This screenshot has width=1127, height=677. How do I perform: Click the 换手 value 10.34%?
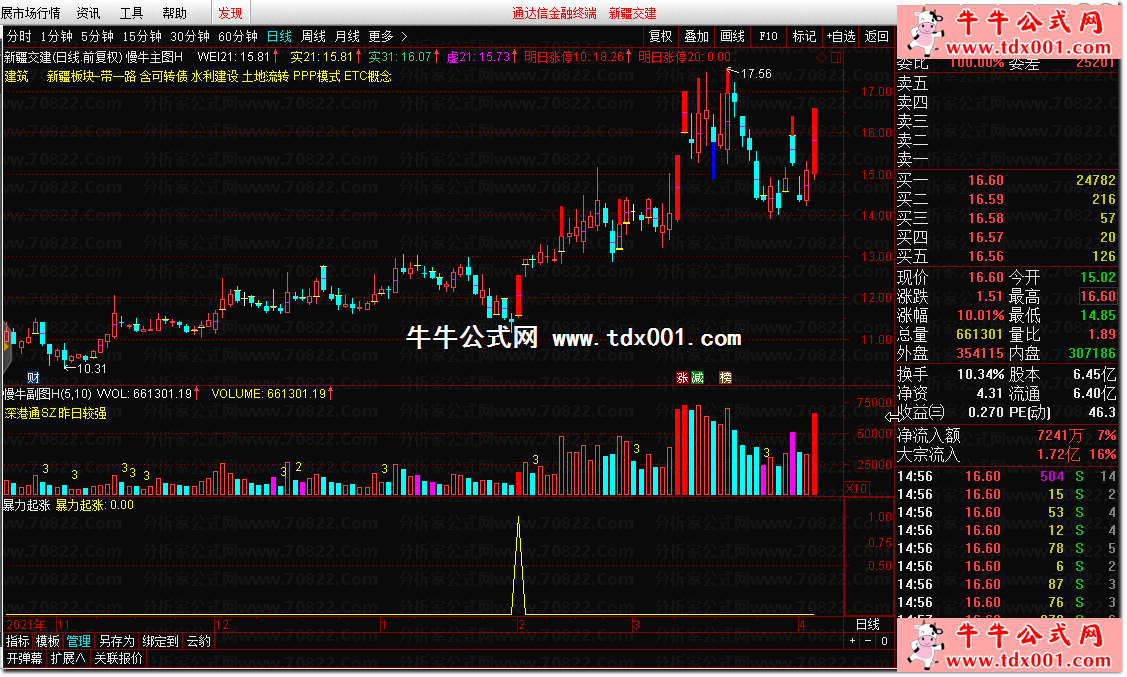coord(980,374)
